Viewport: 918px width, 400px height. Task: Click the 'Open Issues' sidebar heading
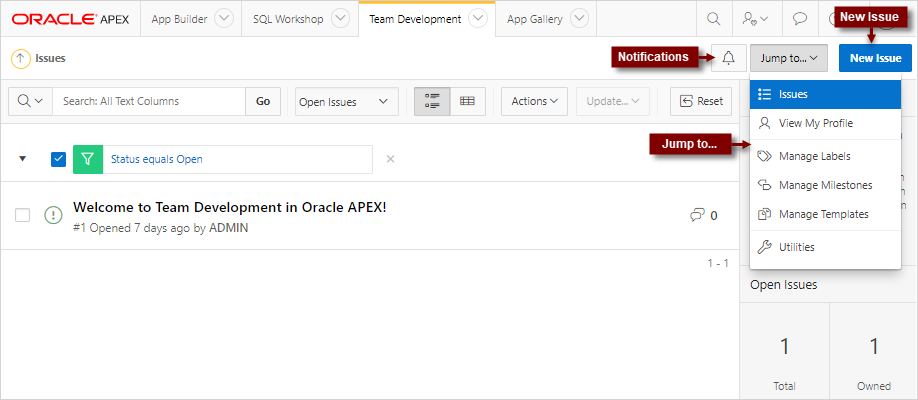point(784,285)
